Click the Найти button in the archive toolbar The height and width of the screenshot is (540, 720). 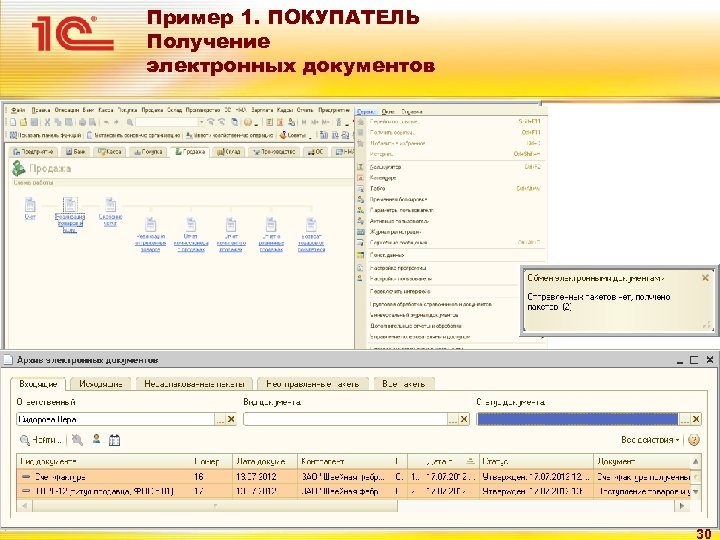pyautogui.click(x=40, y=440)
